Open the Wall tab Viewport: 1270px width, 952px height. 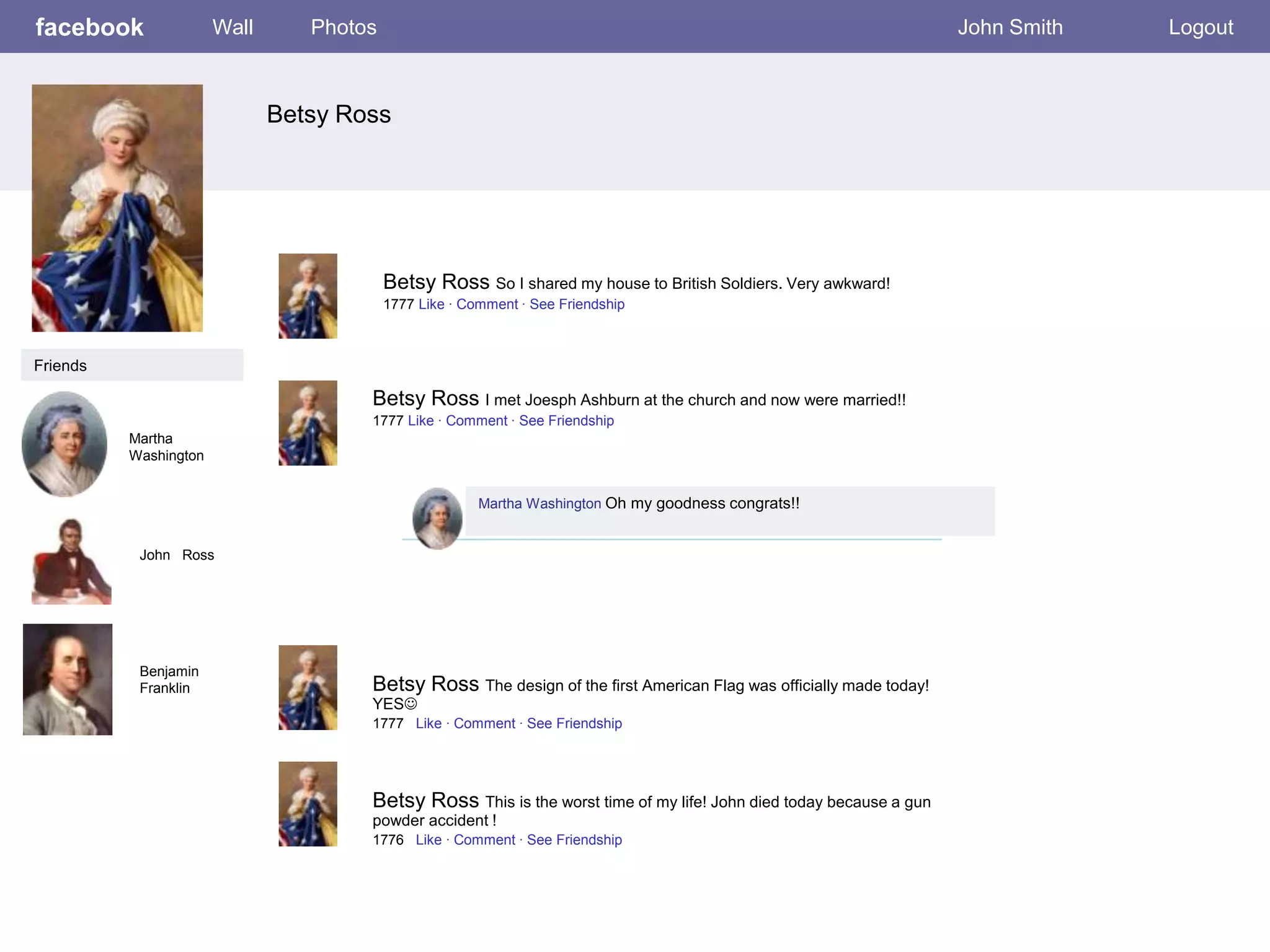coord(233,27)
